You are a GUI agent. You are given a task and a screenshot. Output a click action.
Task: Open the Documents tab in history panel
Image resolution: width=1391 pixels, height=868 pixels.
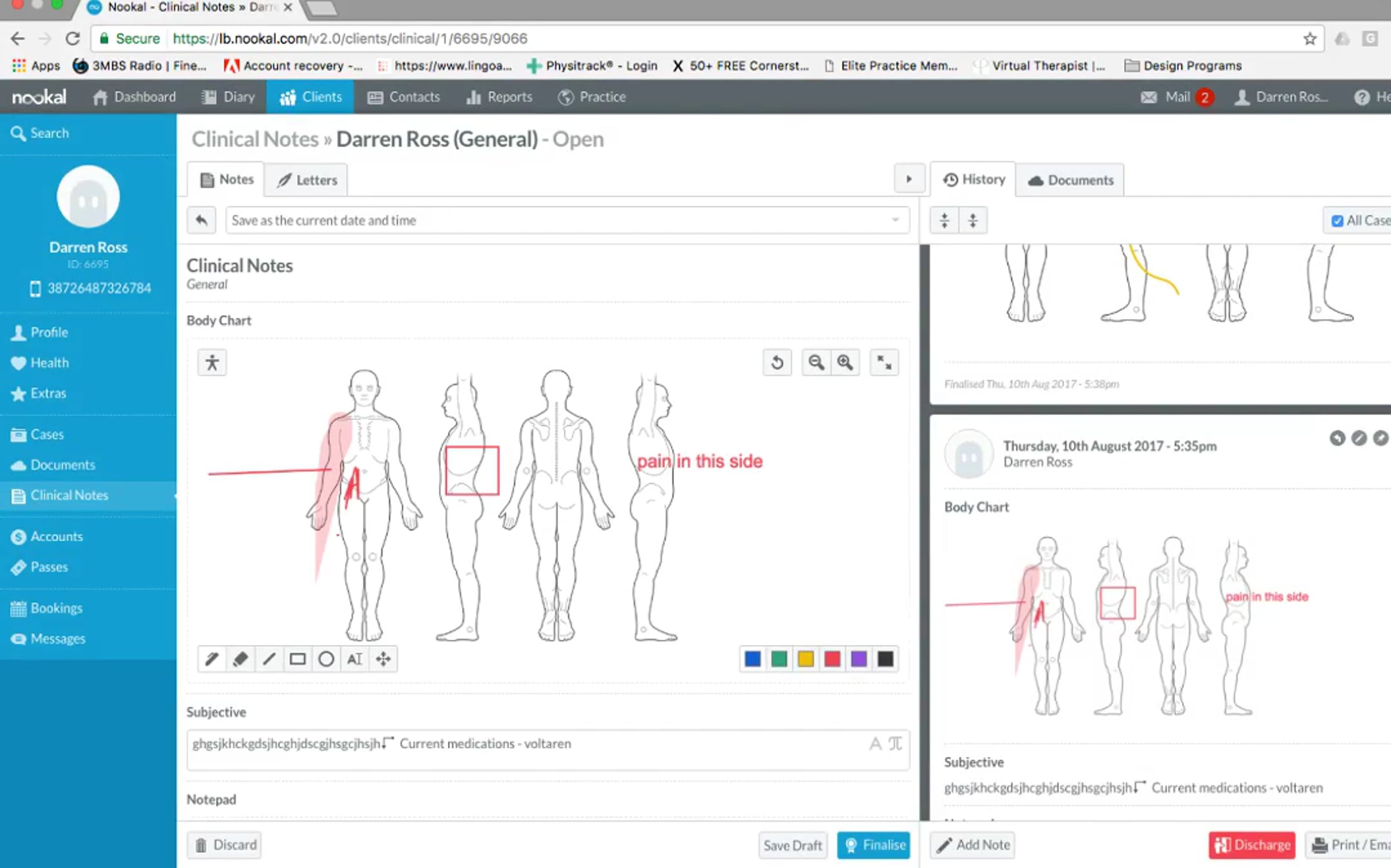[x=1070, y=180]
